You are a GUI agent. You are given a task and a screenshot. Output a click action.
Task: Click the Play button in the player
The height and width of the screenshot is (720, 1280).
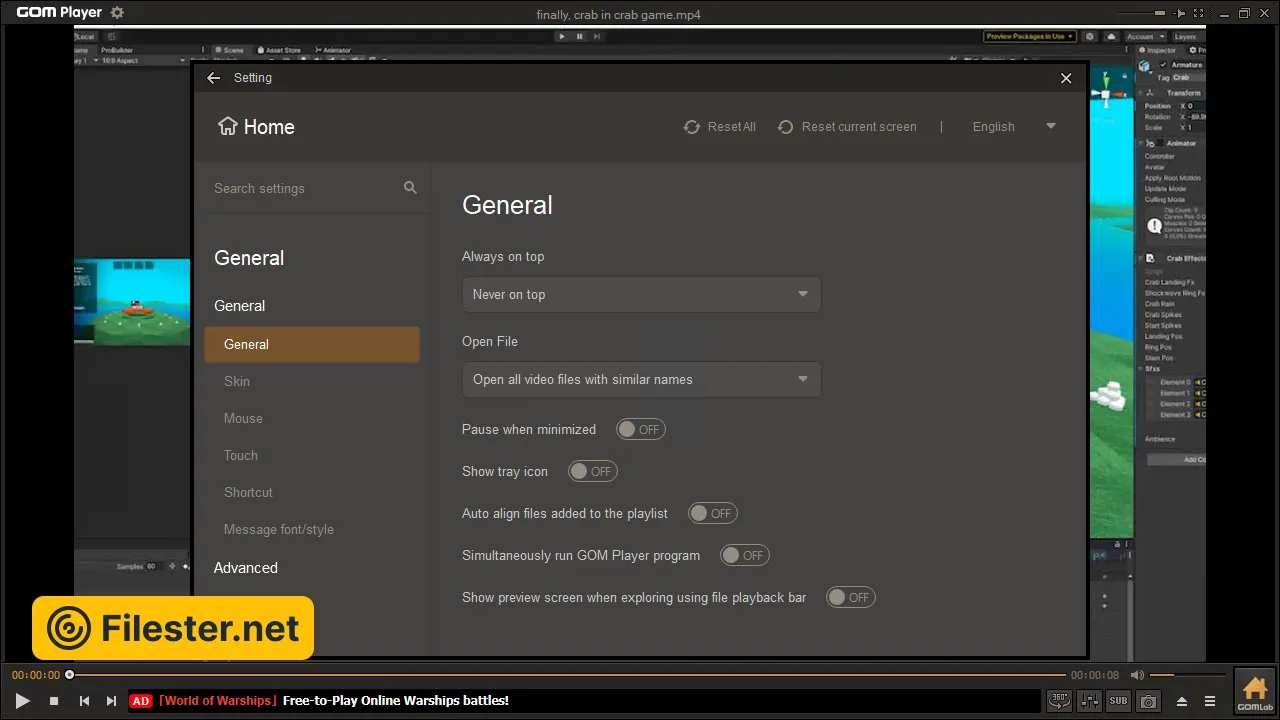pos(23,701)
